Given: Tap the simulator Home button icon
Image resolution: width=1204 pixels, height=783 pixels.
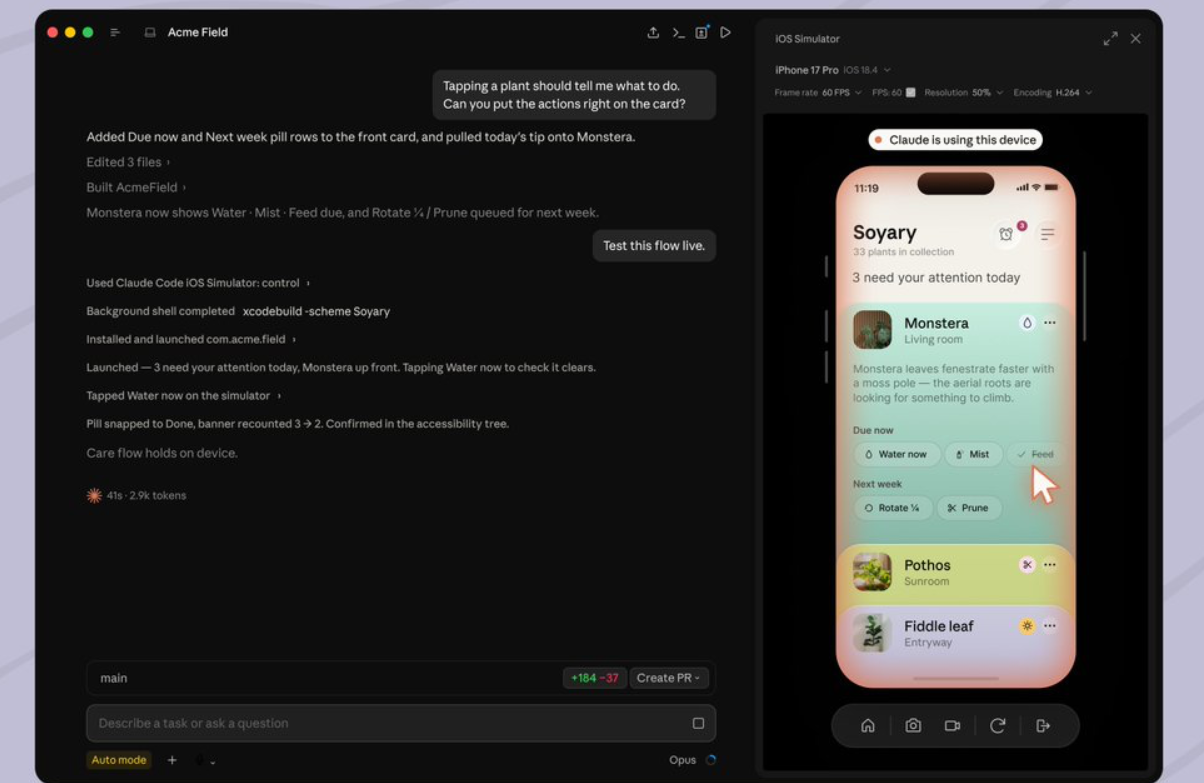Looking at the screenshot, I should (x=868, y=726).
